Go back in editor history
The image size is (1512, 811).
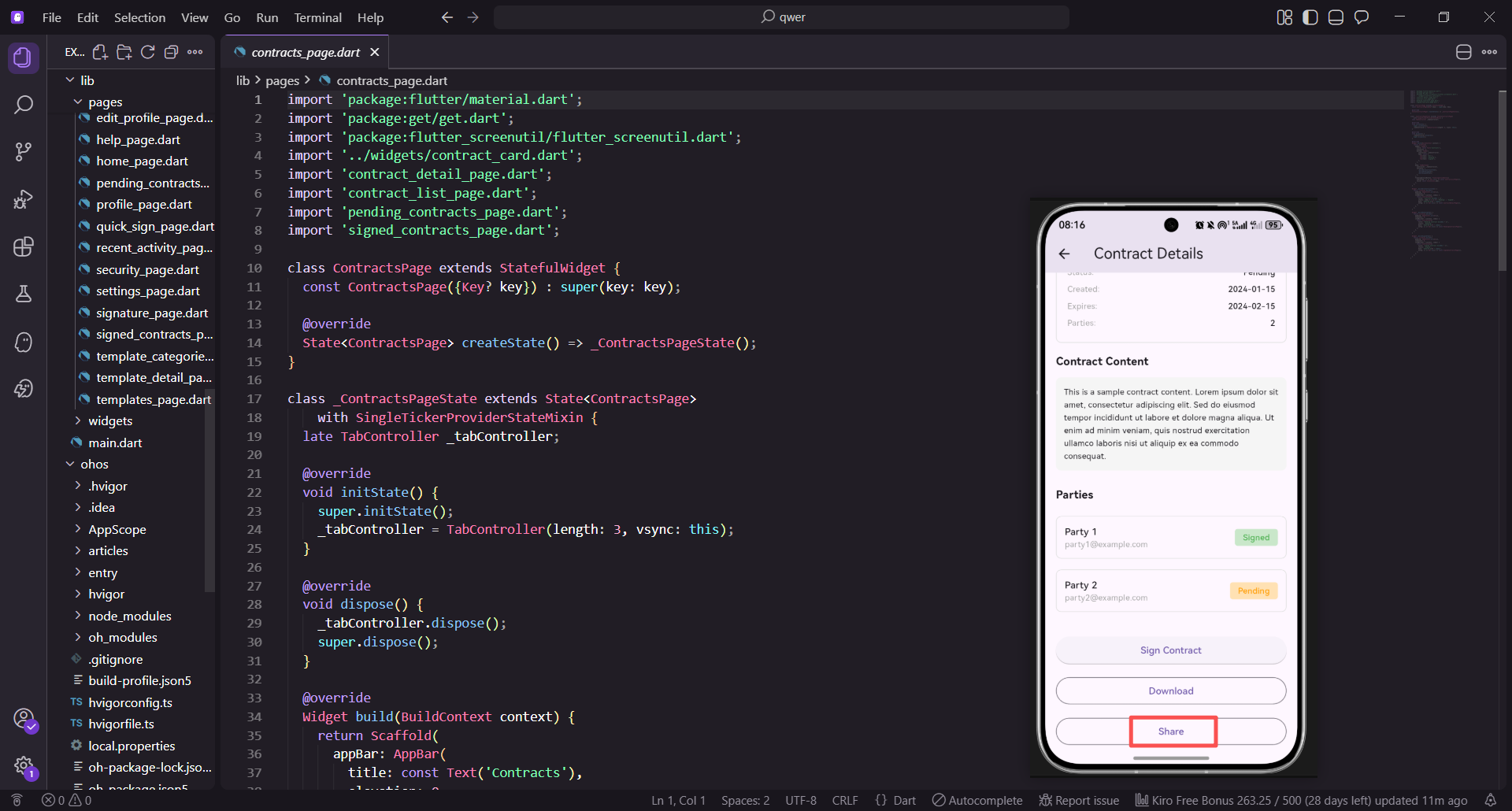pos(447,17)
